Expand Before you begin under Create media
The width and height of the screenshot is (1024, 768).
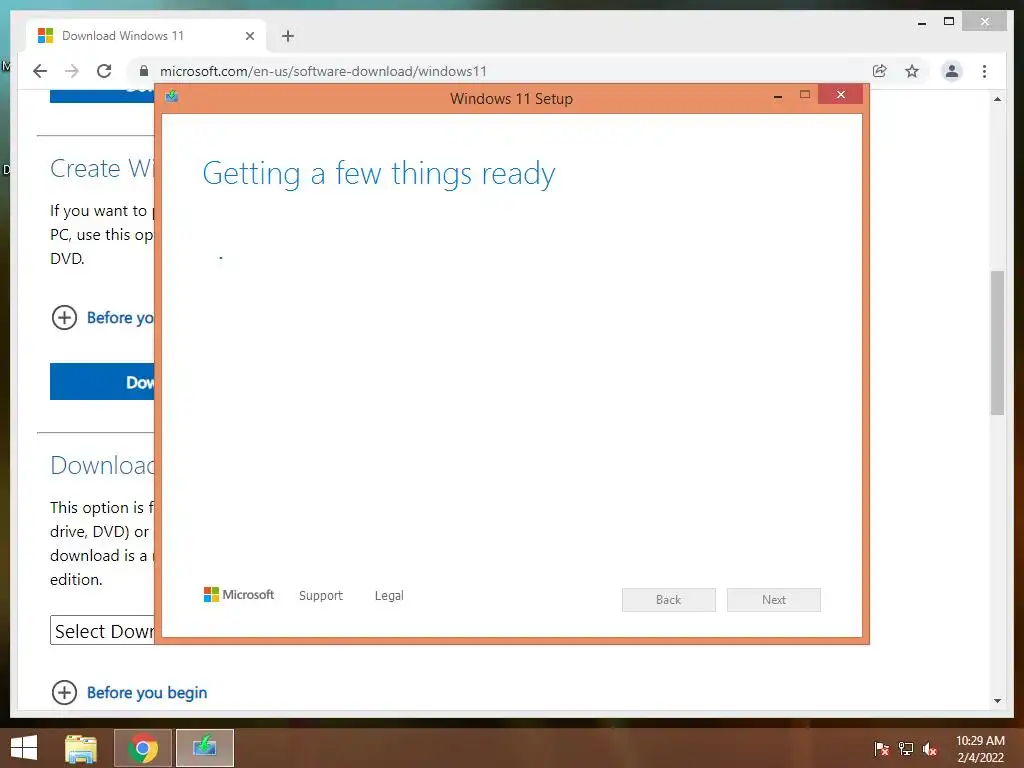103,317
